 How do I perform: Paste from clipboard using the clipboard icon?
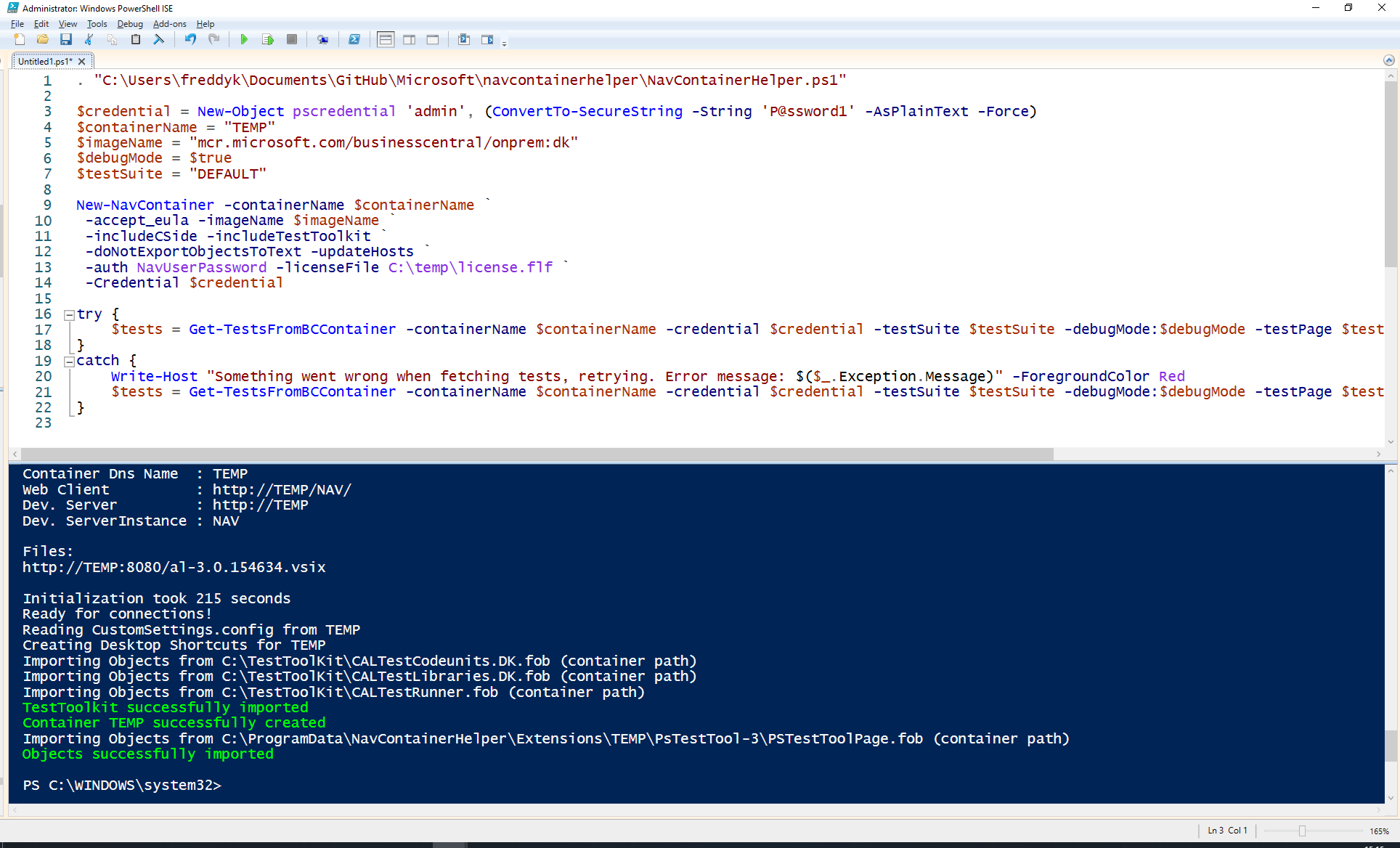pyautogui.click(x=135, y=39)
